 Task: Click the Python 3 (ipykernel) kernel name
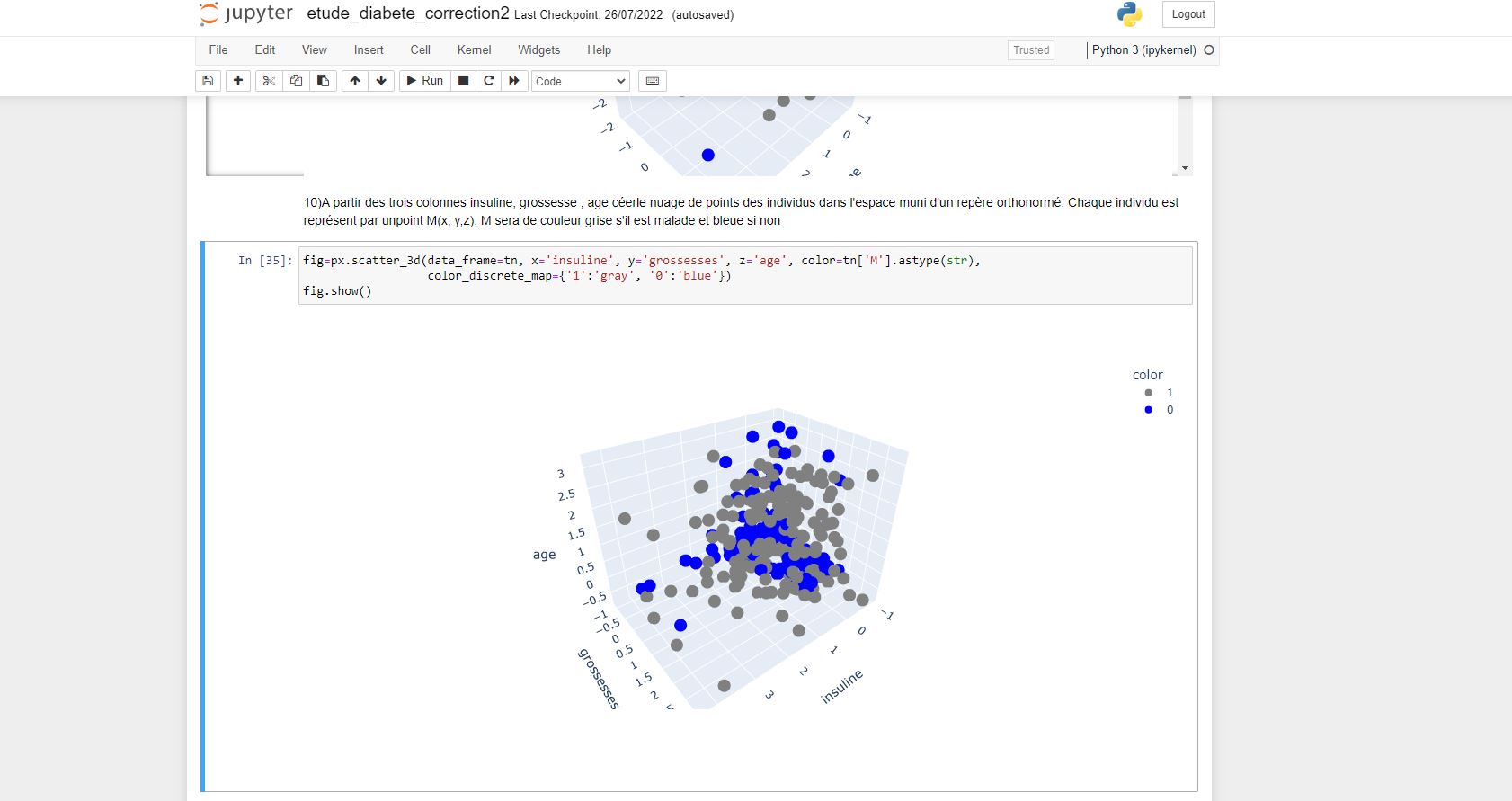1143,50
